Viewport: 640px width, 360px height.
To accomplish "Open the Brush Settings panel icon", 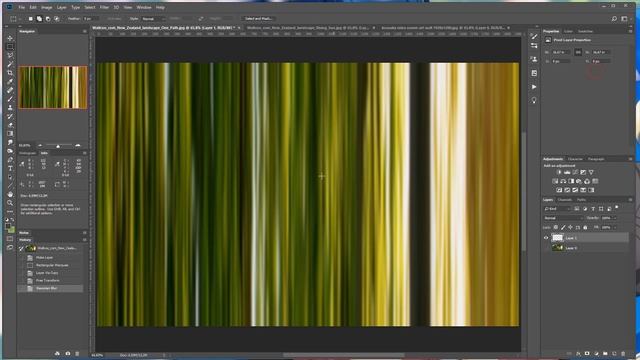I will point(534,36).
